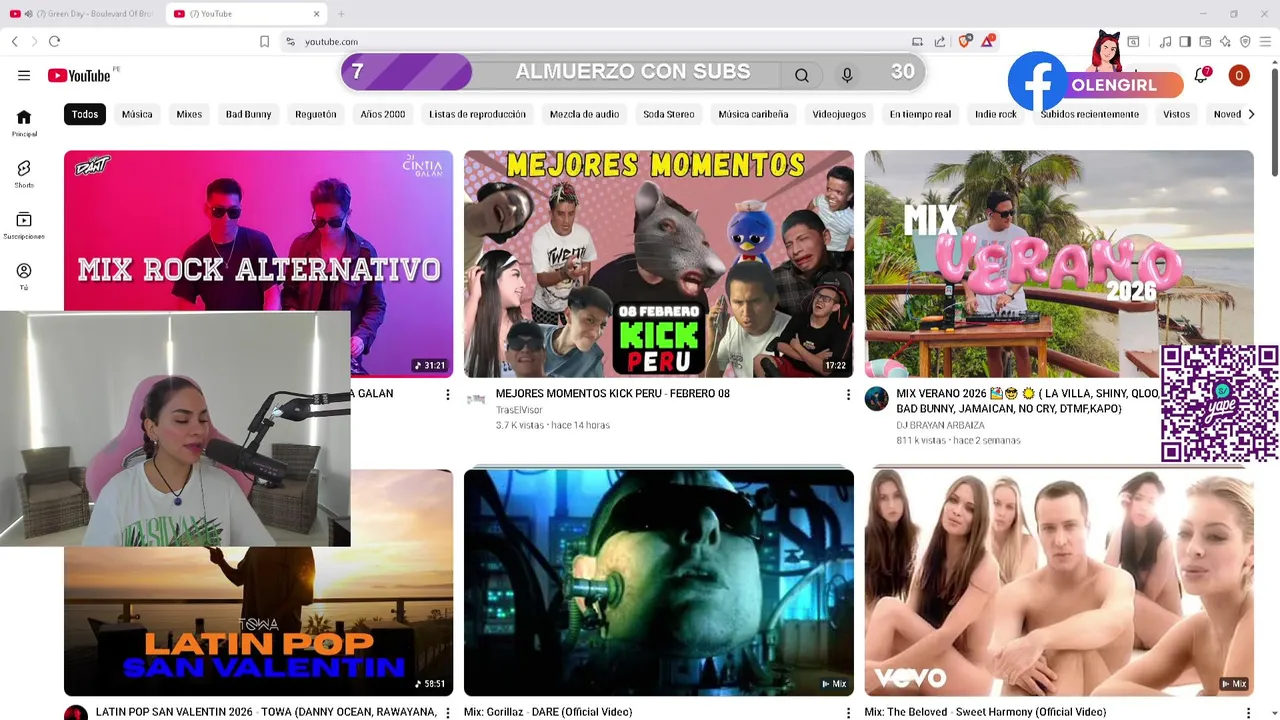Select the Indie rock chip
The image size is (1280, 720).
[x=996, y=114]
